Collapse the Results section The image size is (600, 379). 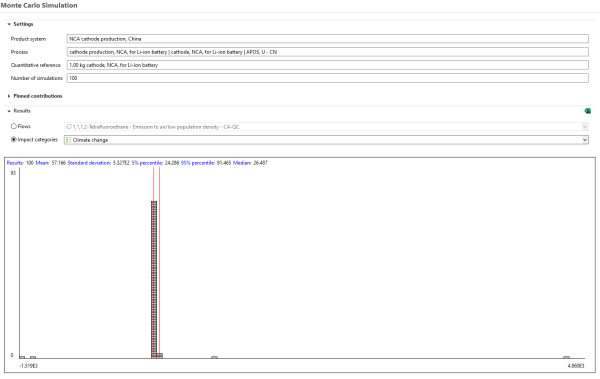(9, 111)
